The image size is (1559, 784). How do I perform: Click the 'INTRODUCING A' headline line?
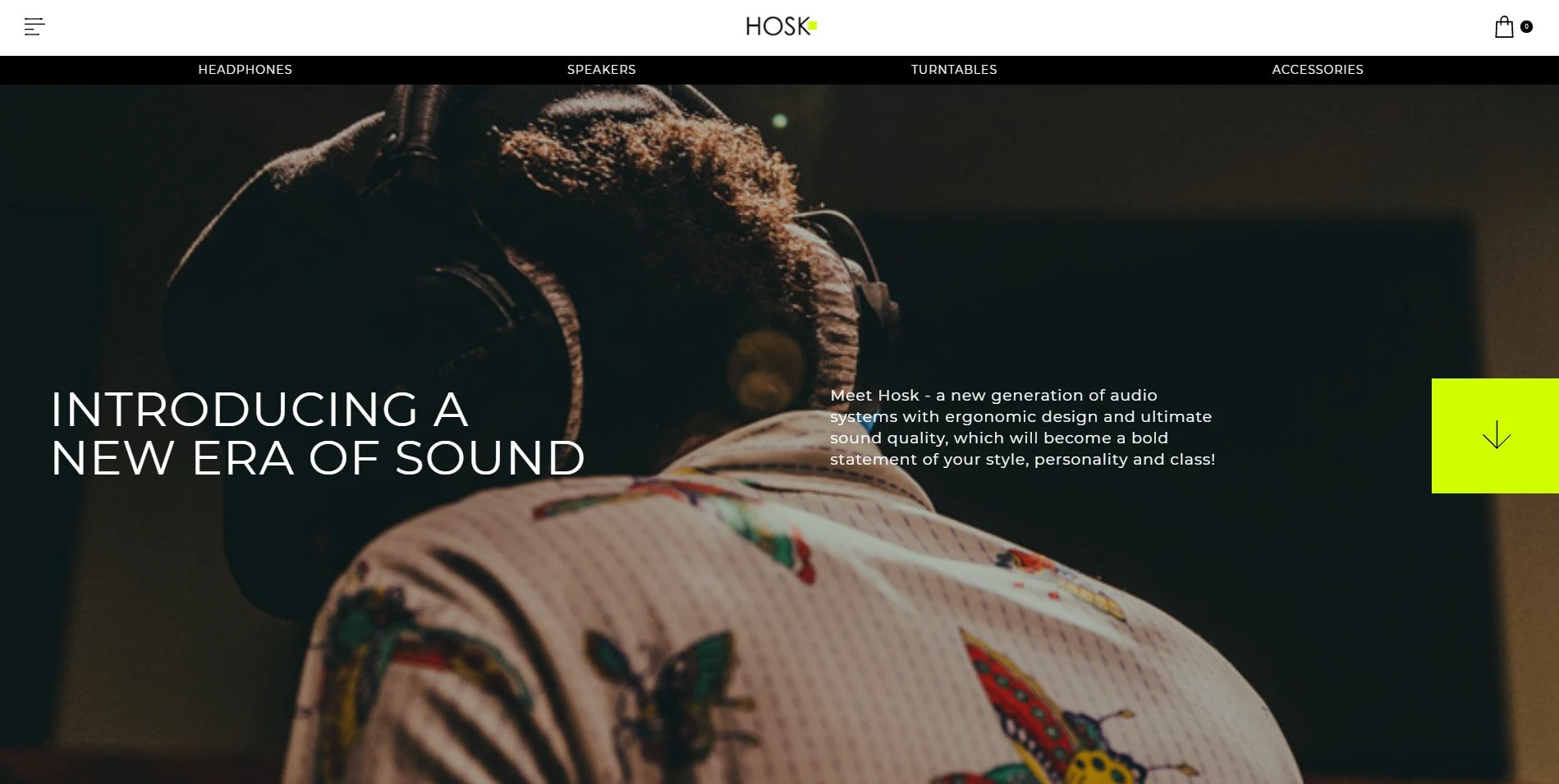(259, 410)
